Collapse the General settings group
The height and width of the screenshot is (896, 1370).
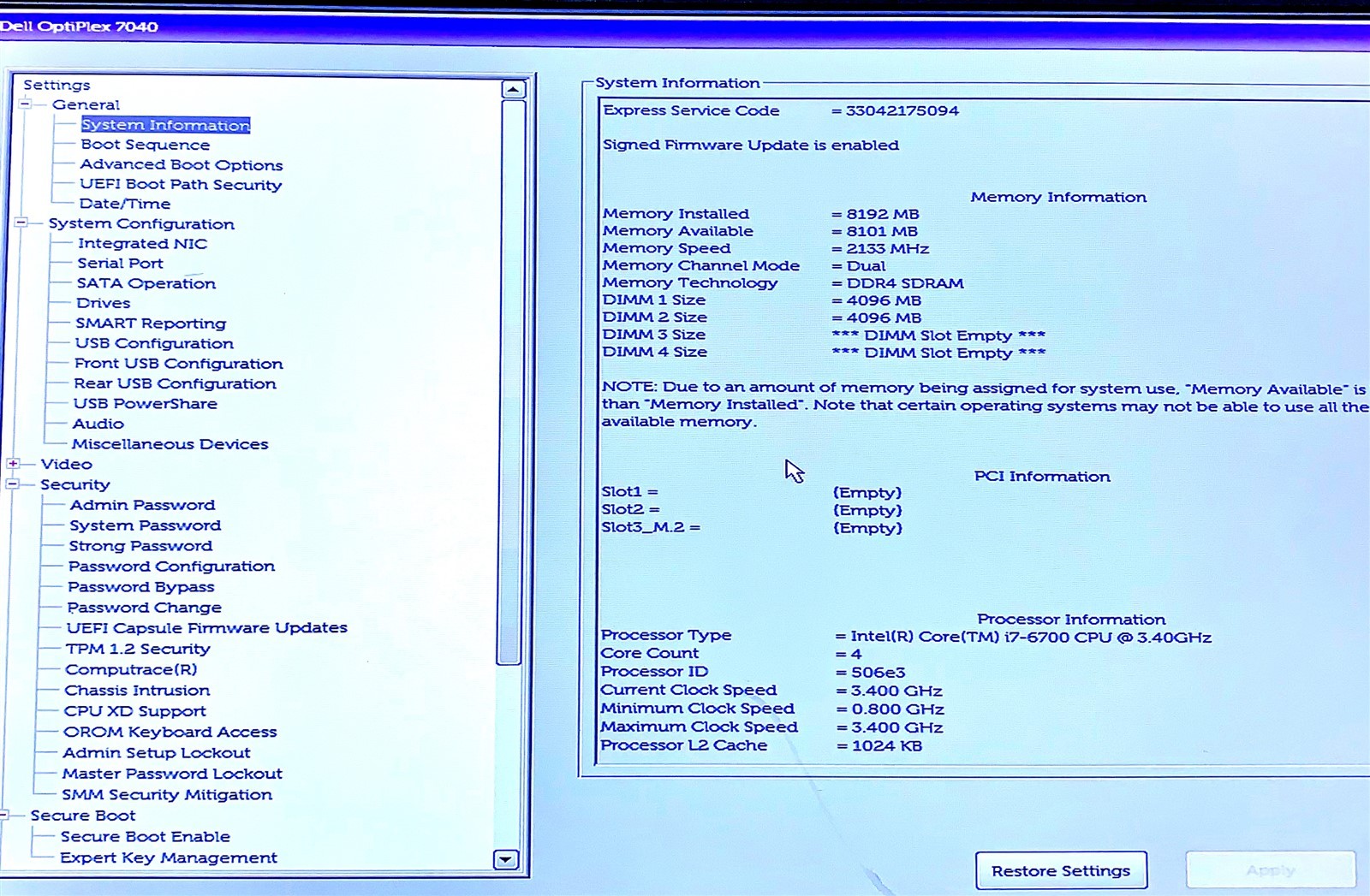pyautogui.click(x=26, y=104)
